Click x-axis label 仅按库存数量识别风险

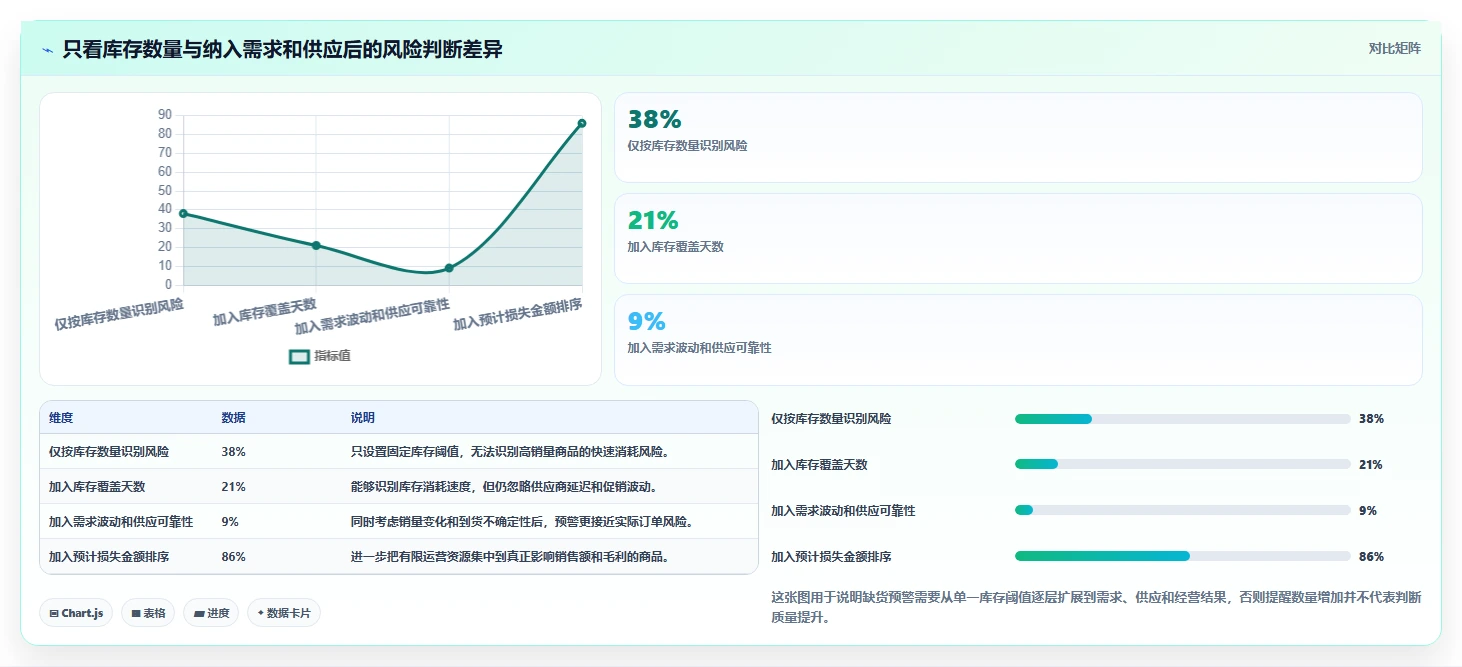click(x=119, y=314)
